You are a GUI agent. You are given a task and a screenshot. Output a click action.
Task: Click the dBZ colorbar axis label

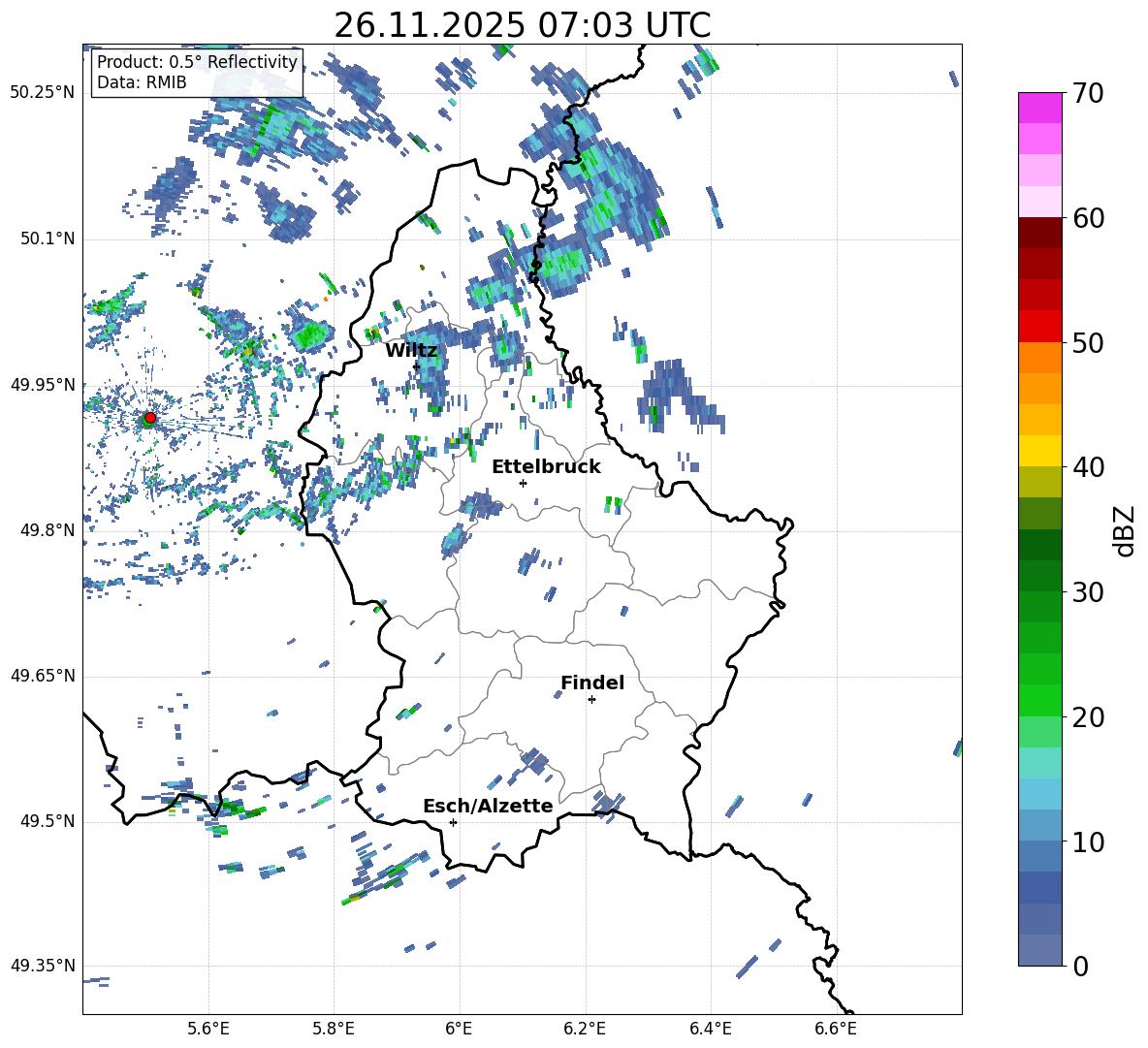point(1126,530)
